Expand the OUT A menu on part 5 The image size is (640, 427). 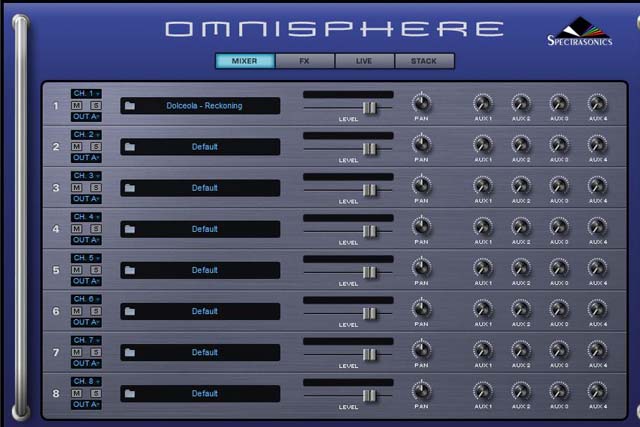(x=86, y=281)
